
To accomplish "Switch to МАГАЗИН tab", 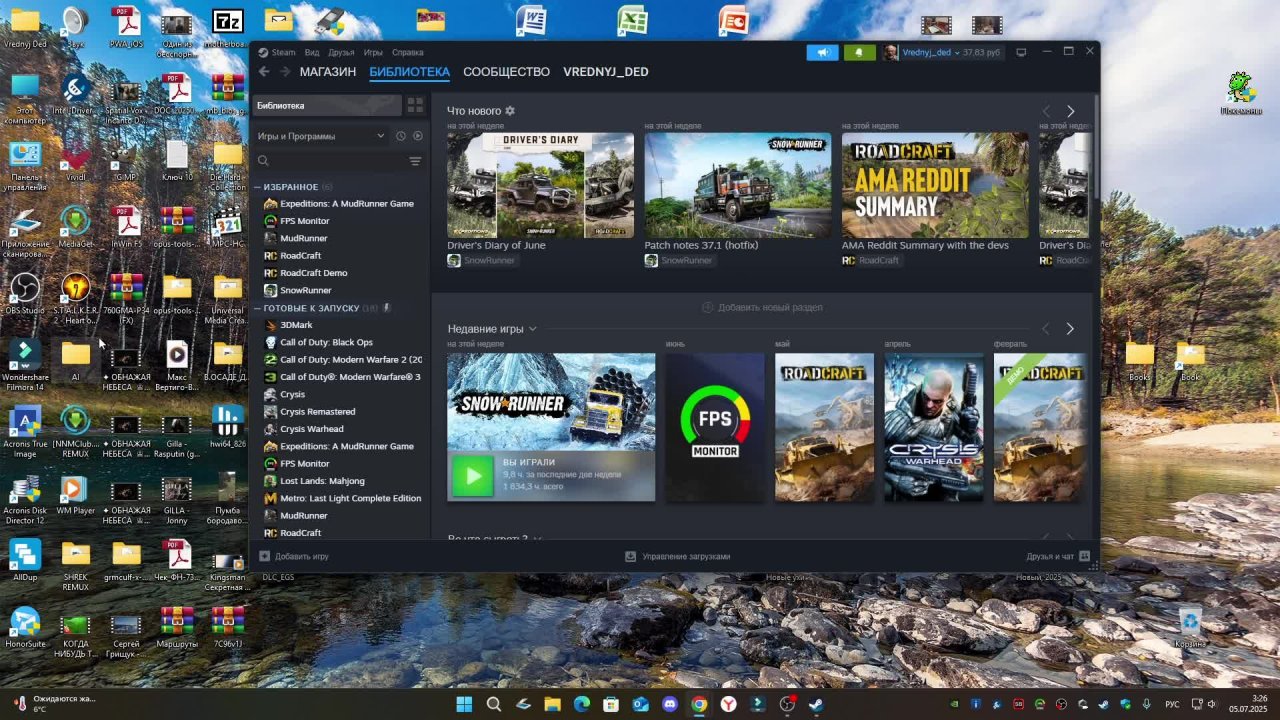I will tap(328, 72).
